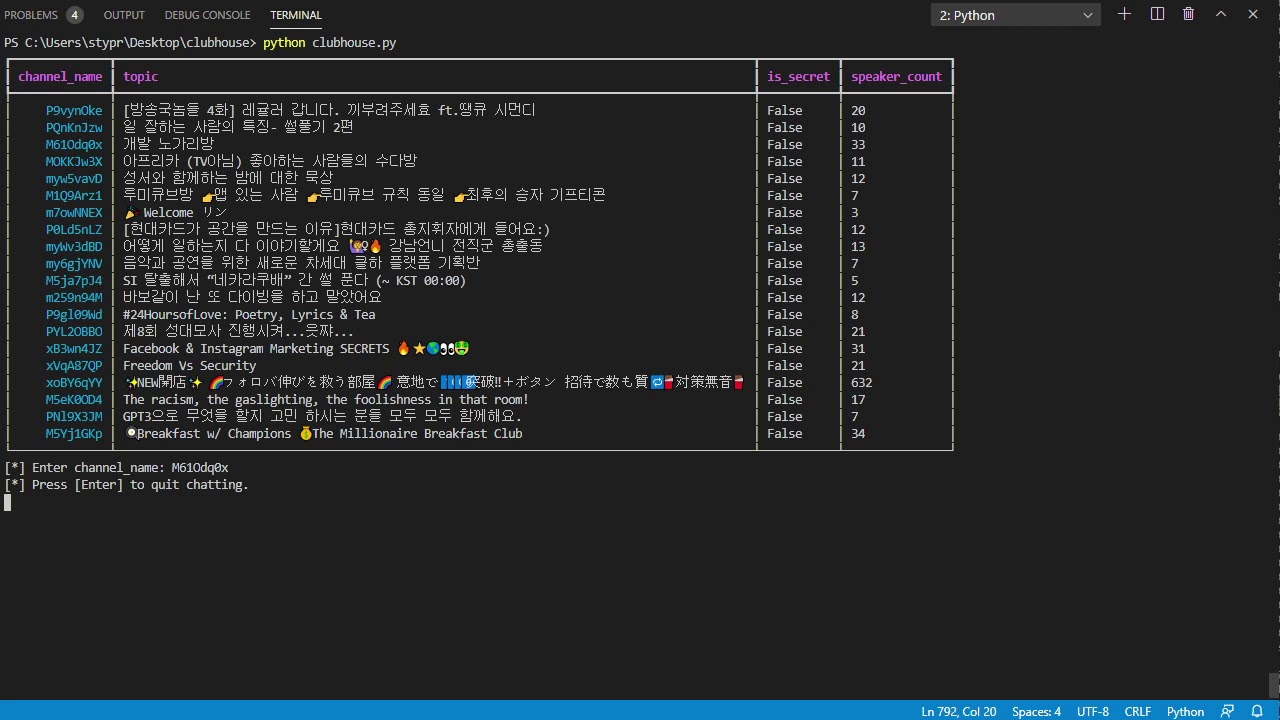1280x720 pixels.
Task: Maximize panel size with up chevron
Action: (x=1221, y=14)
